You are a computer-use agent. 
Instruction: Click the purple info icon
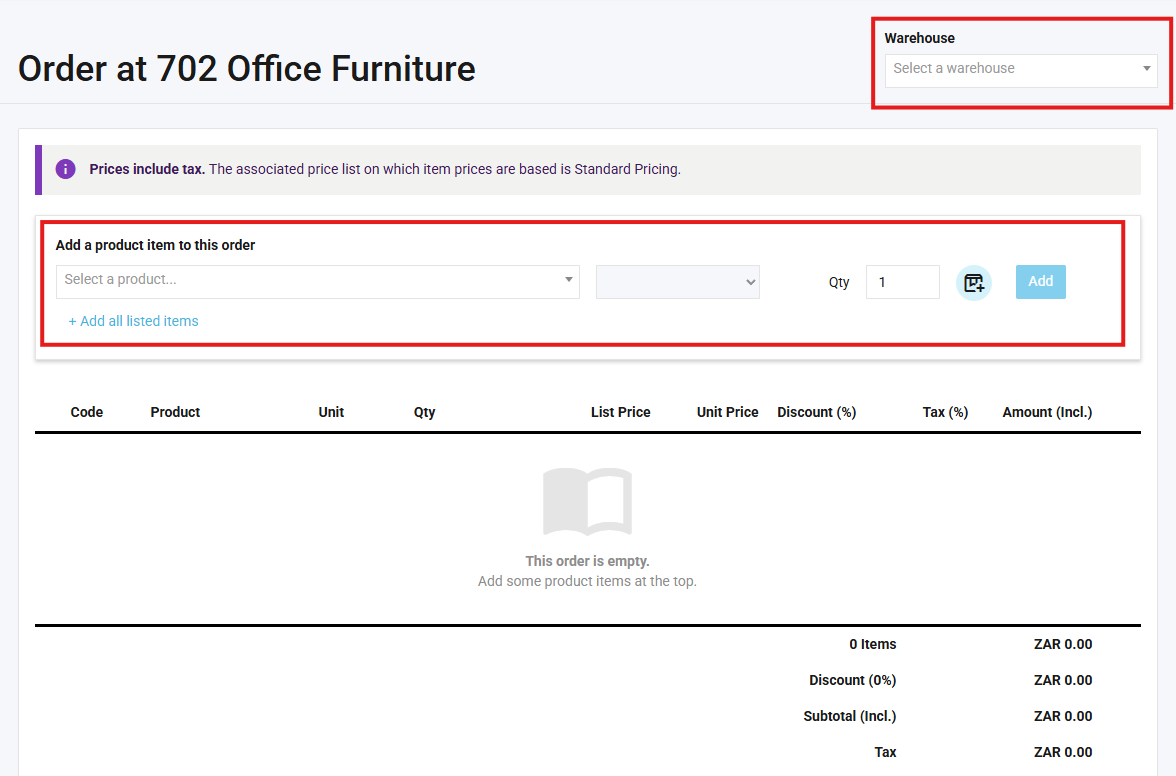coord(66,169)
